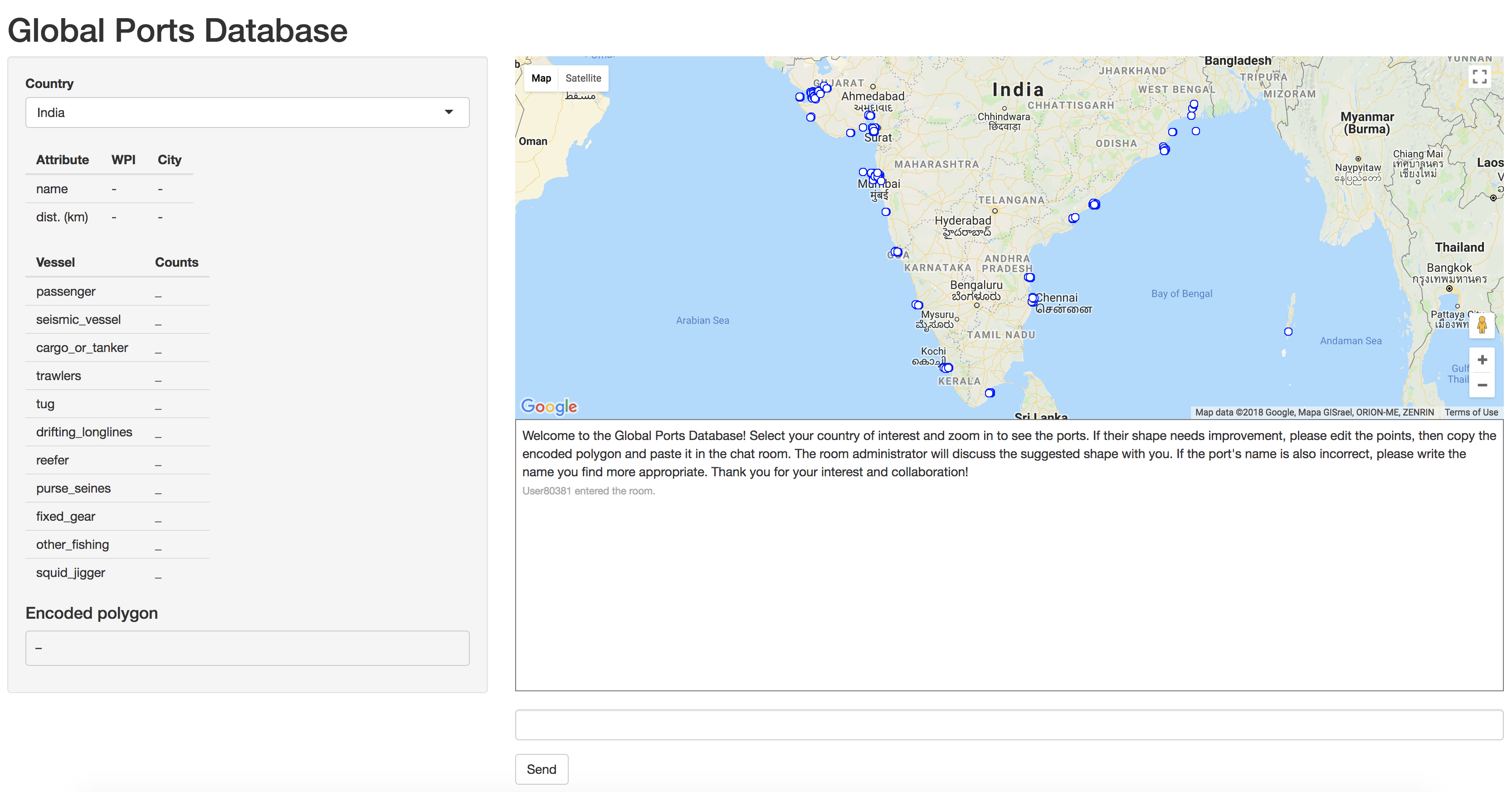Switch to Satellite map view
Viewport: 1512px width, 792px height.
click(x=583, y=78)
